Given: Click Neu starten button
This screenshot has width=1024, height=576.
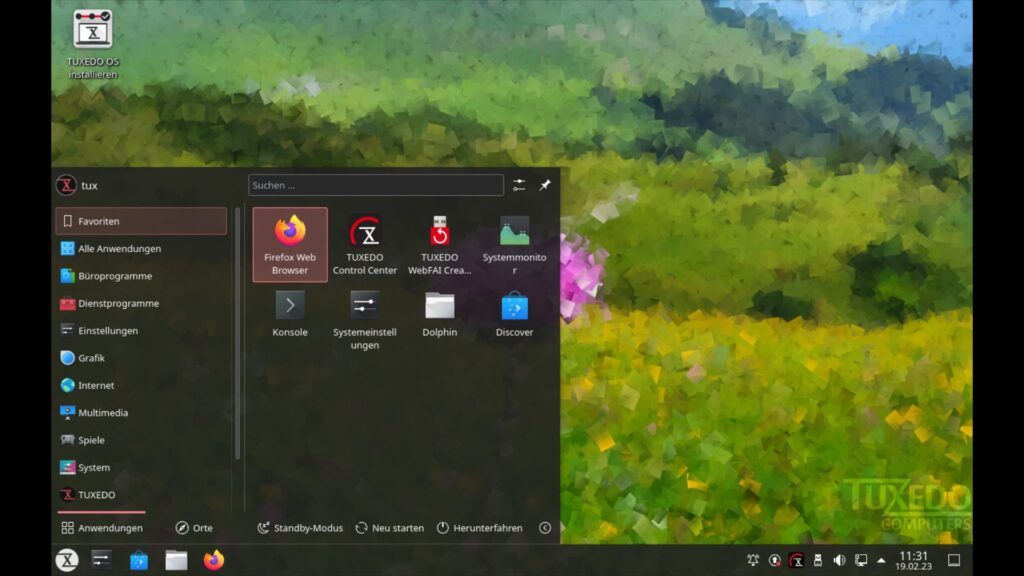Looking at the screenshot, I should pyautogui.click(x=390, y=528).
